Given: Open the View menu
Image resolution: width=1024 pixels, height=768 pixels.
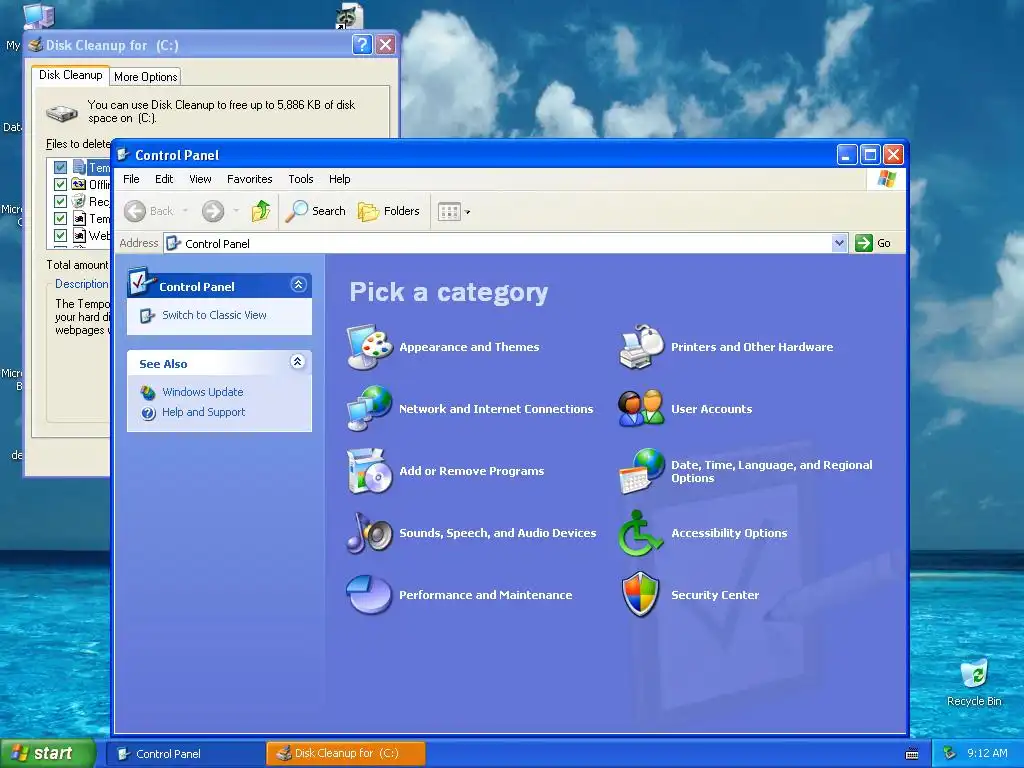Looking at the screenshot, I should pyautogui.click(x=200, y=179).
